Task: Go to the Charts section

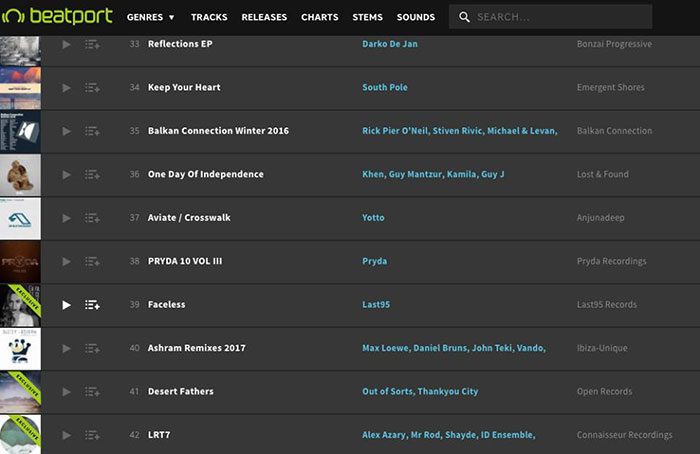Action: click(320, 17)
